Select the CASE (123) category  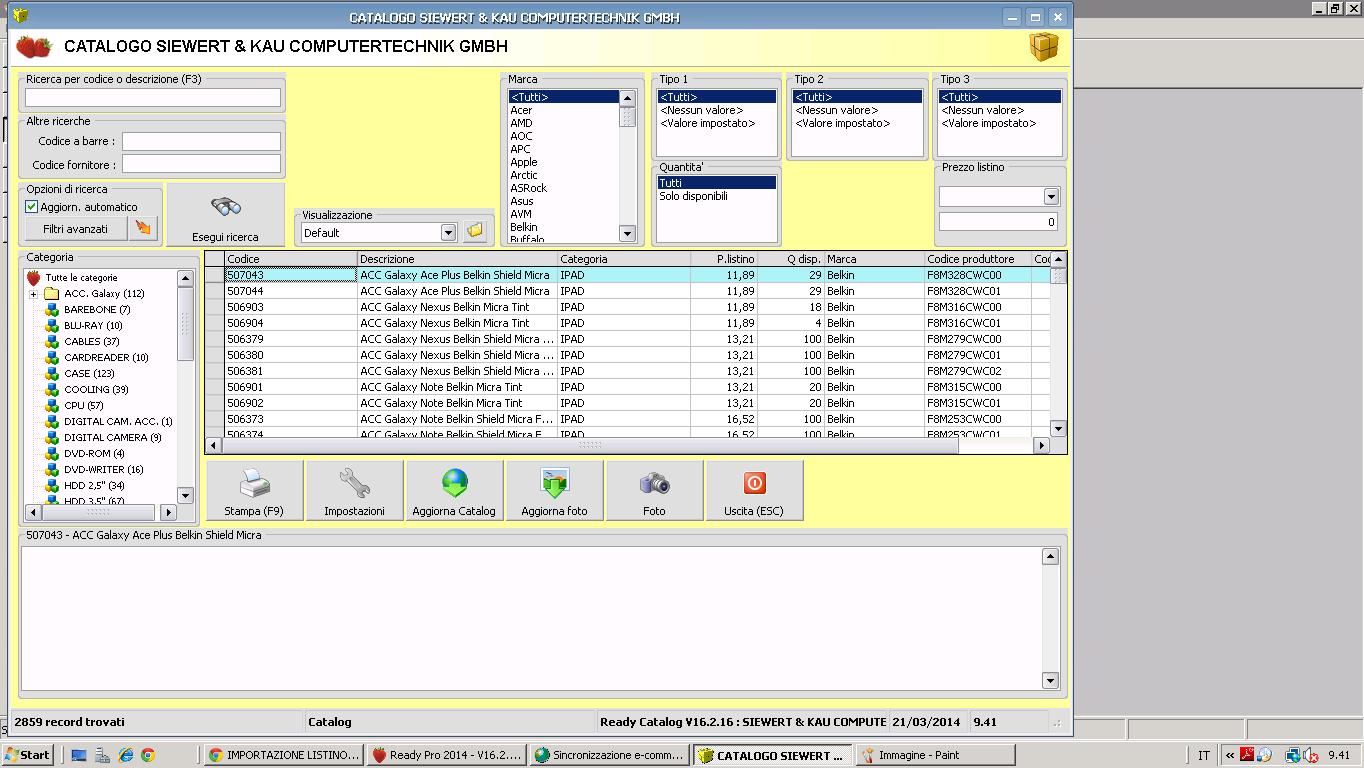(89, 374)
